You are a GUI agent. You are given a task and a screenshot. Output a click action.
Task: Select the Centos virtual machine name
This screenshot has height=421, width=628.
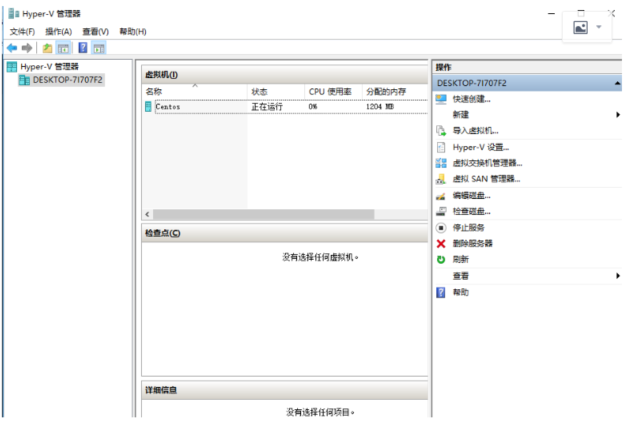(x=167, y=107)
